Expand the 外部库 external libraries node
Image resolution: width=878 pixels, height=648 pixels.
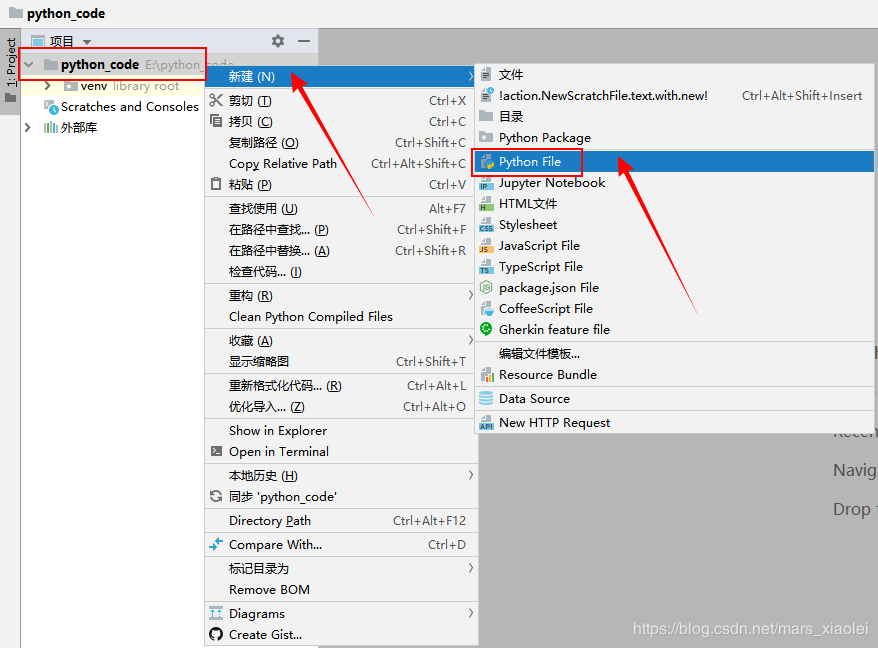[28, 128]
